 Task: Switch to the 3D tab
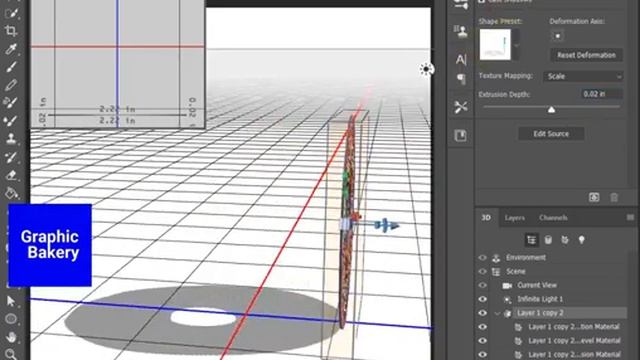coord(486,218)
